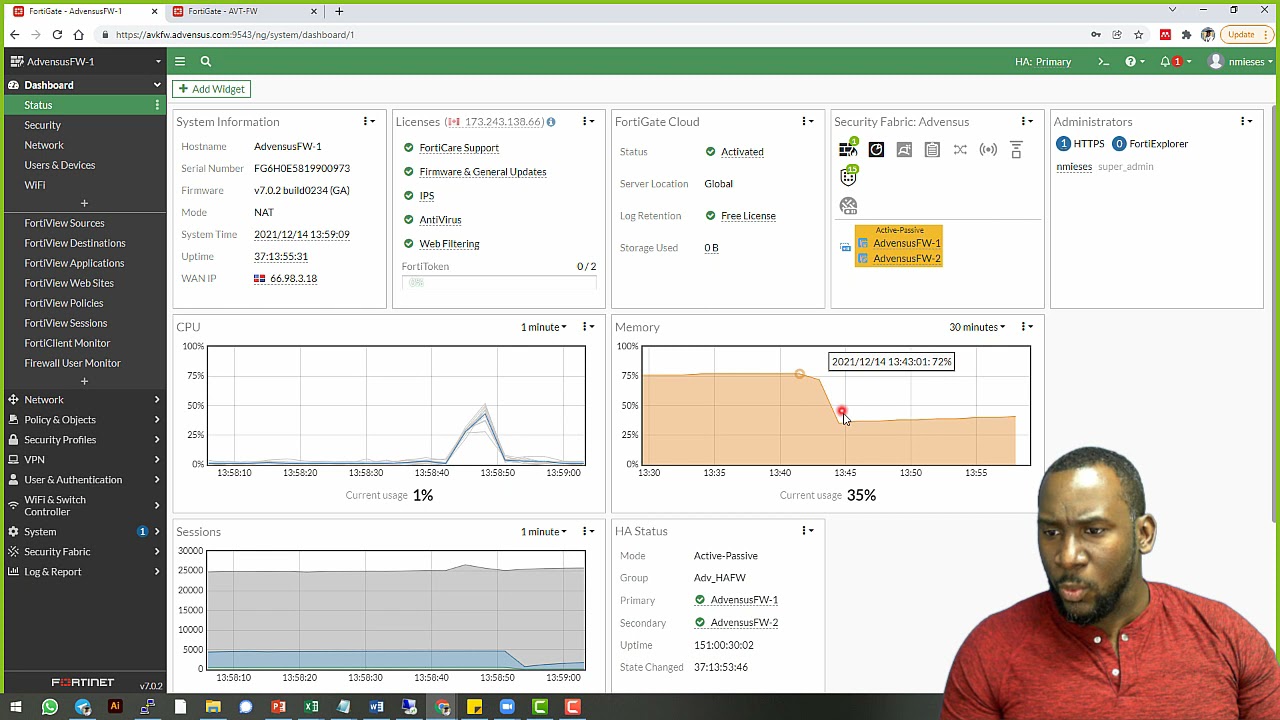
Task: Open File Explorer from the taskbar
Action: [x=213, y=707]
